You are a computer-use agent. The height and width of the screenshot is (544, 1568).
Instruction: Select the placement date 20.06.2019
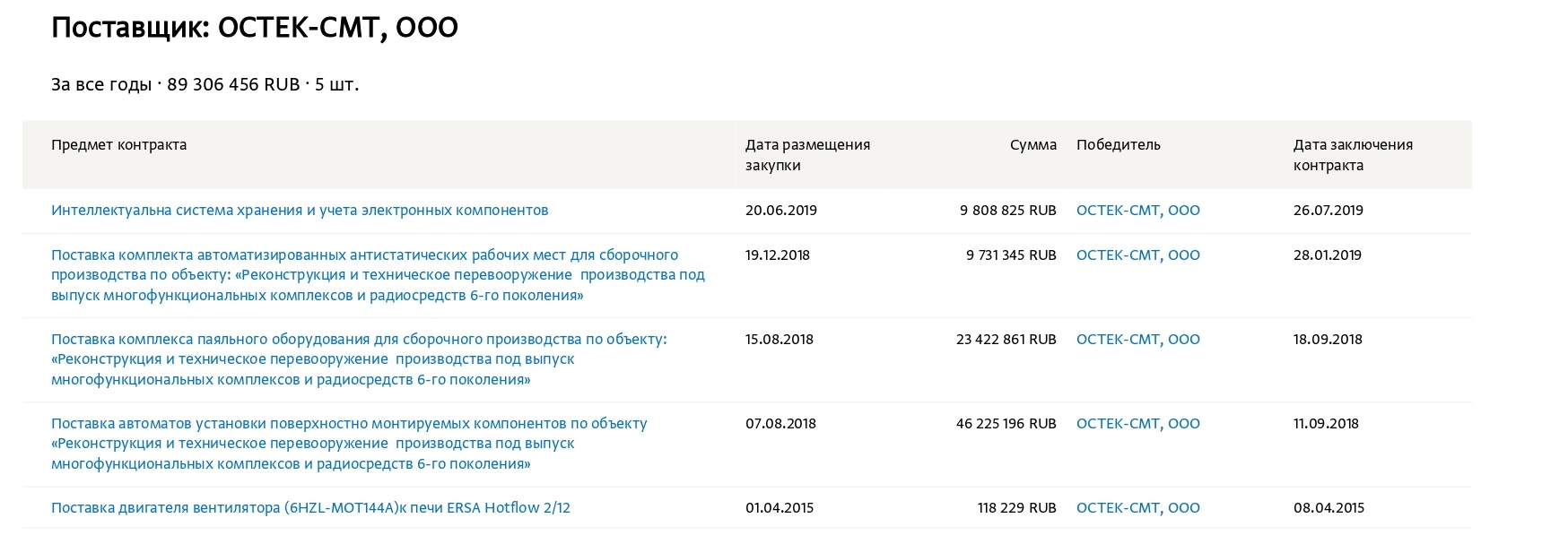pos(781,211)
